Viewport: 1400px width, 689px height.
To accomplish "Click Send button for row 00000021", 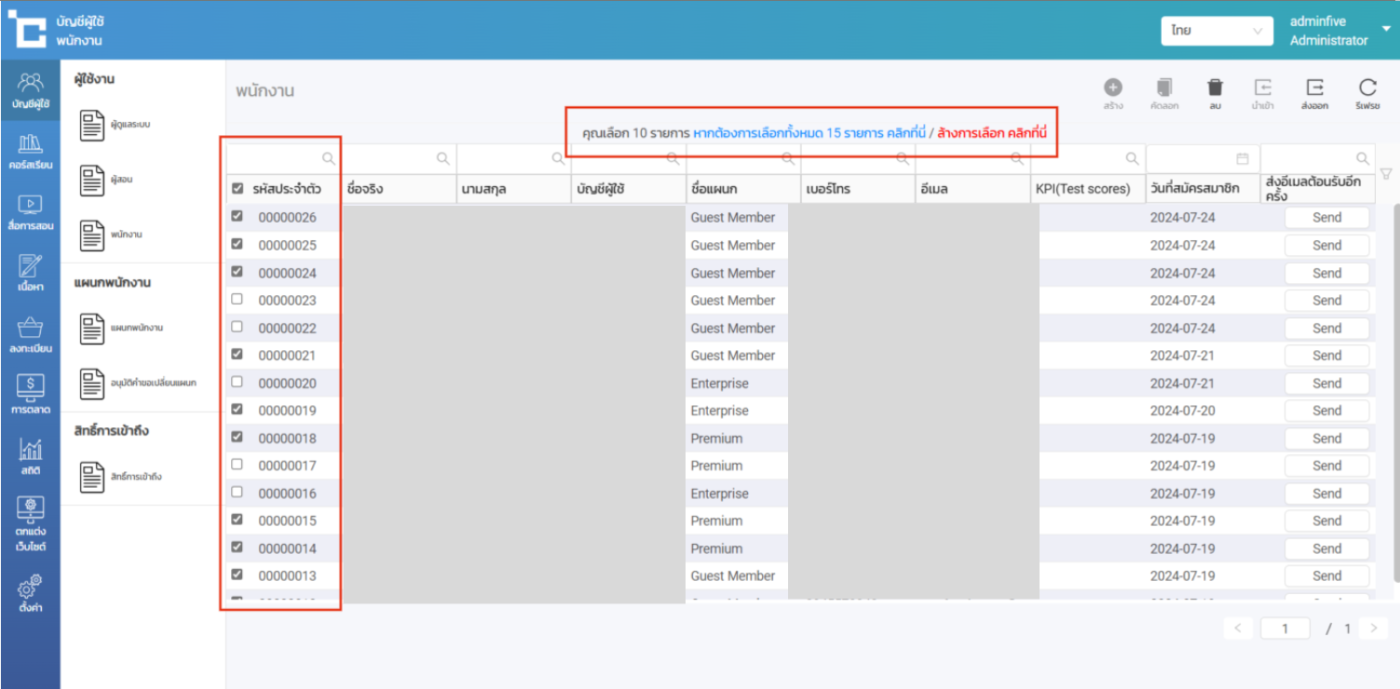I will coord(1326,355).
